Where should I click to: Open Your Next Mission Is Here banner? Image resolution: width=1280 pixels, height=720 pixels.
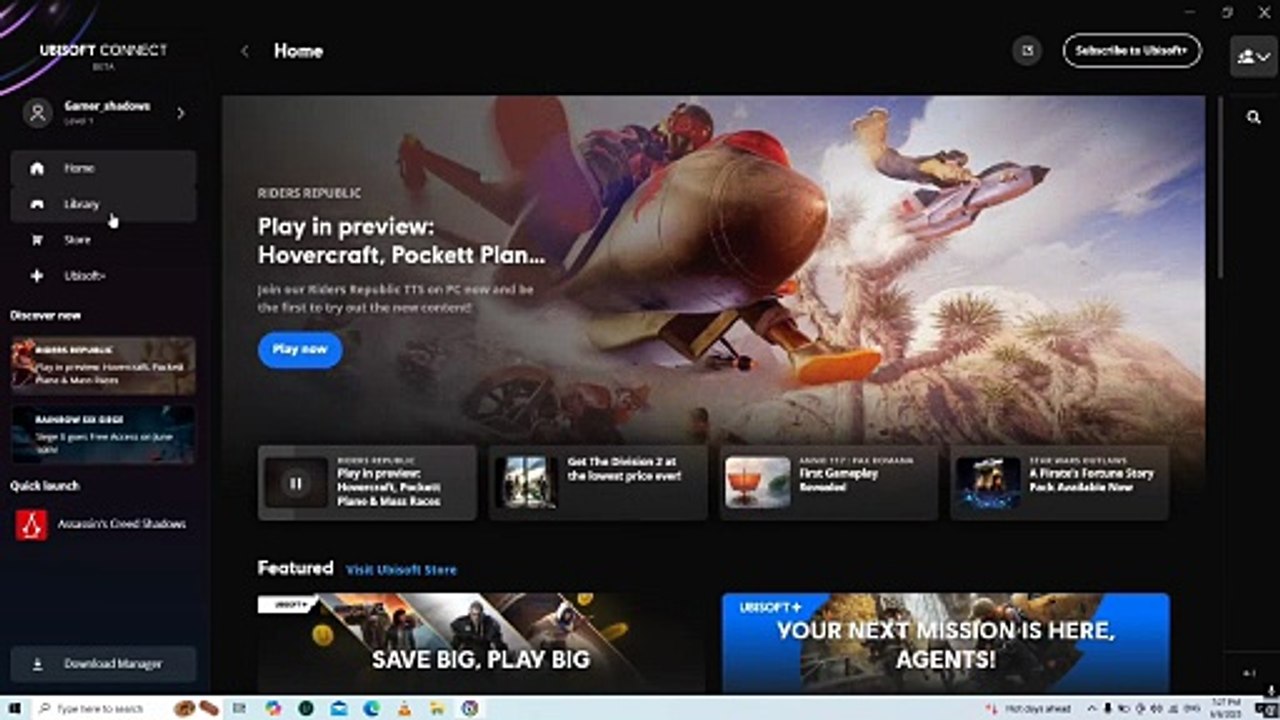(x=946, y=643)
